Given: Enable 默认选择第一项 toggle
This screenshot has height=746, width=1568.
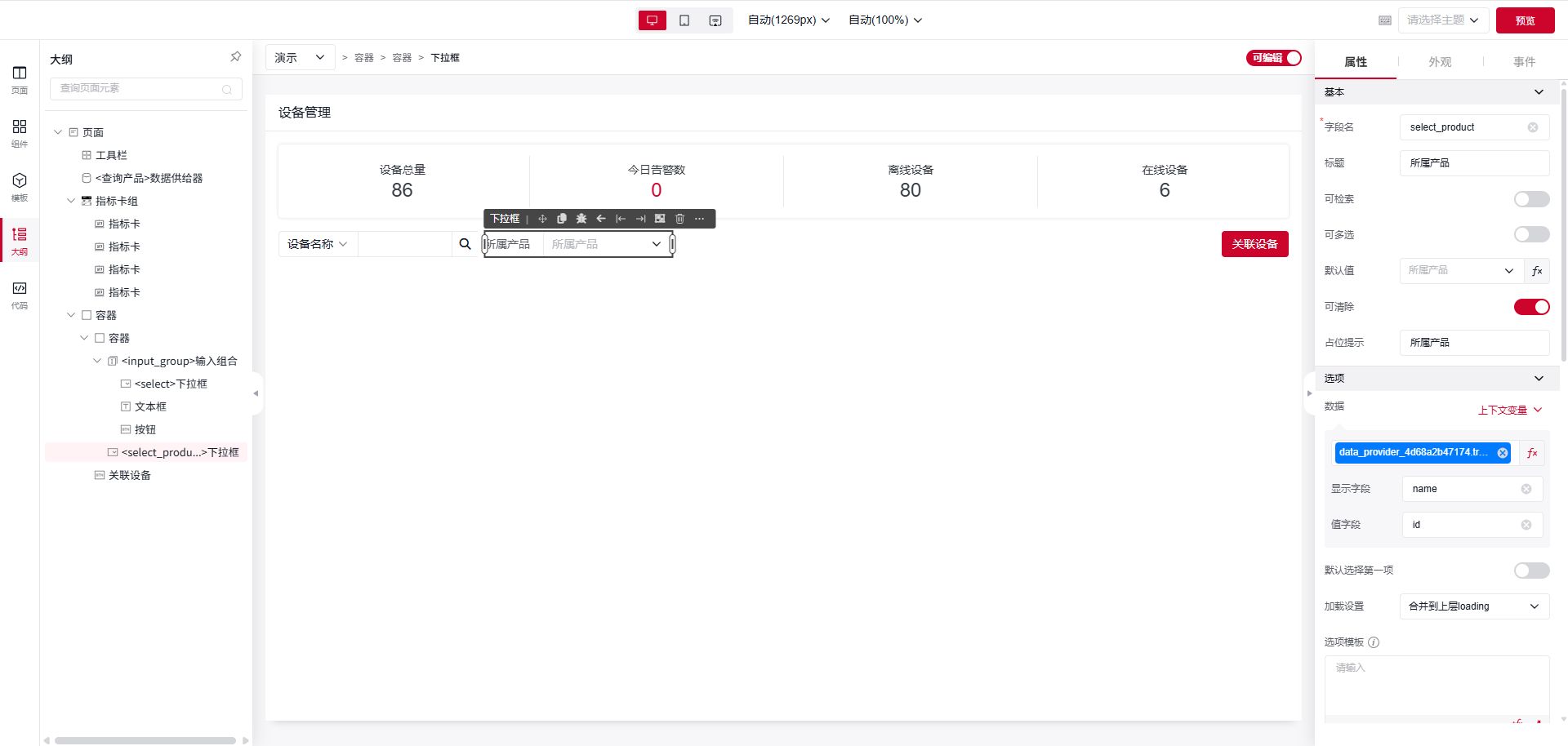Looking at the screenshot, I should (1531, 571).
